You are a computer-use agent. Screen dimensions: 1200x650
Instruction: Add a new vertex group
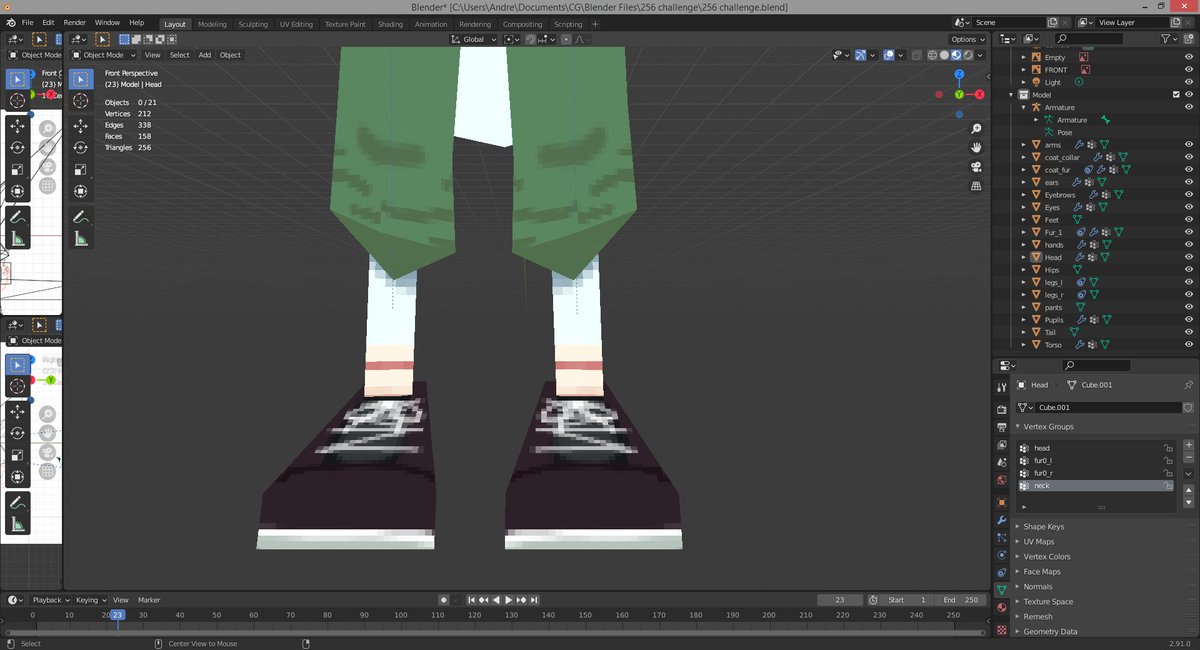tap(1188, 444)
